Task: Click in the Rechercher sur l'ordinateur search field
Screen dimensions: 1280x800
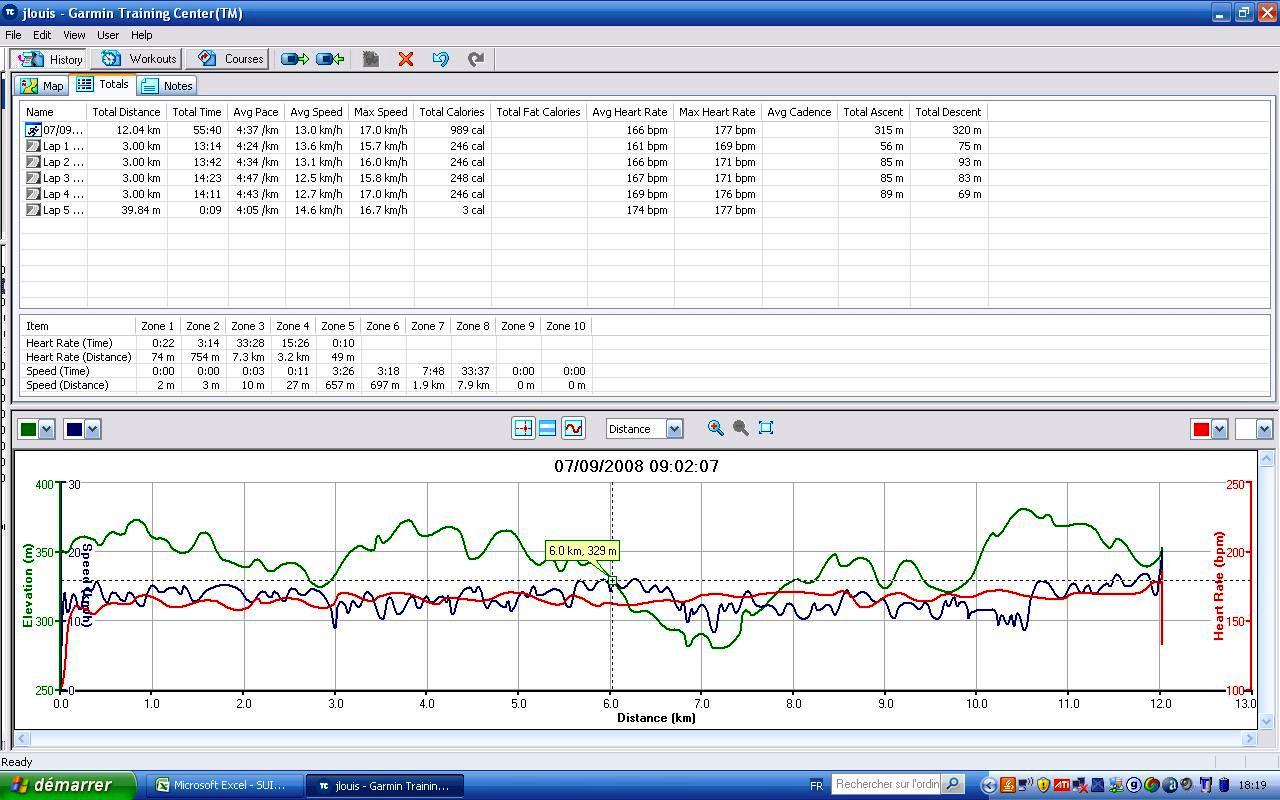Action: pyautogui.click(x=887, y=785)
